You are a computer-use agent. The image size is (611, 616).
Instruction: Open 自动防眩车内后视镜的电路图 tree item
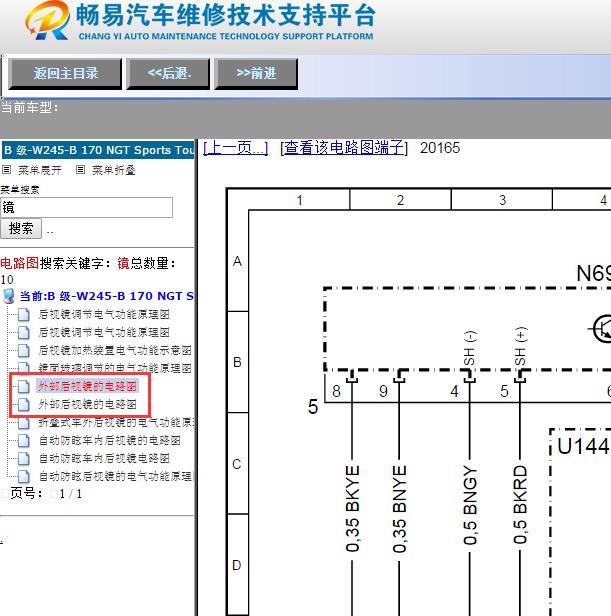click(x=110, y=440)
